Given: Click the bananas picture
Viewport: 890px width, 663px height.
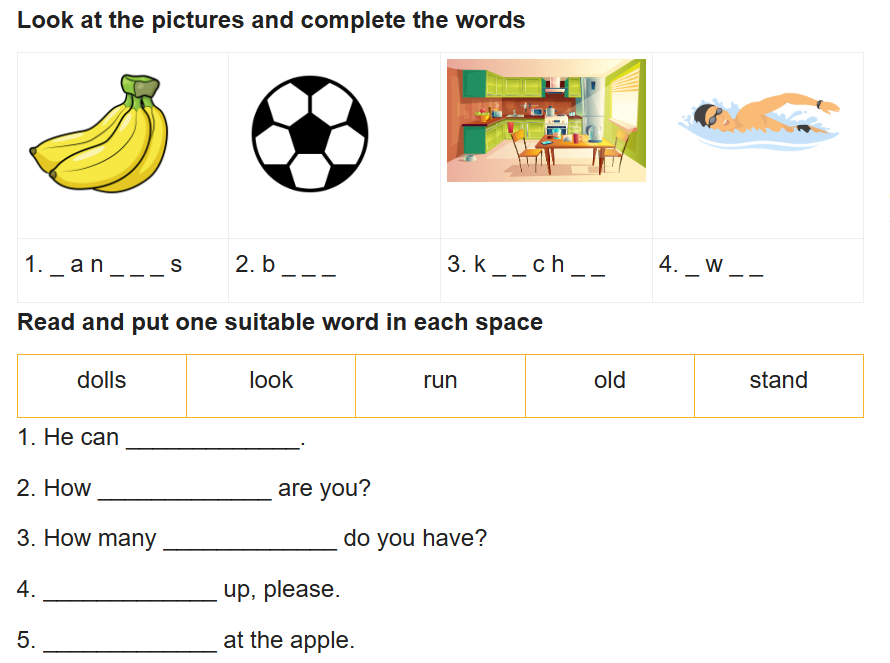Looking at the screenshot, I should [99, 133].
